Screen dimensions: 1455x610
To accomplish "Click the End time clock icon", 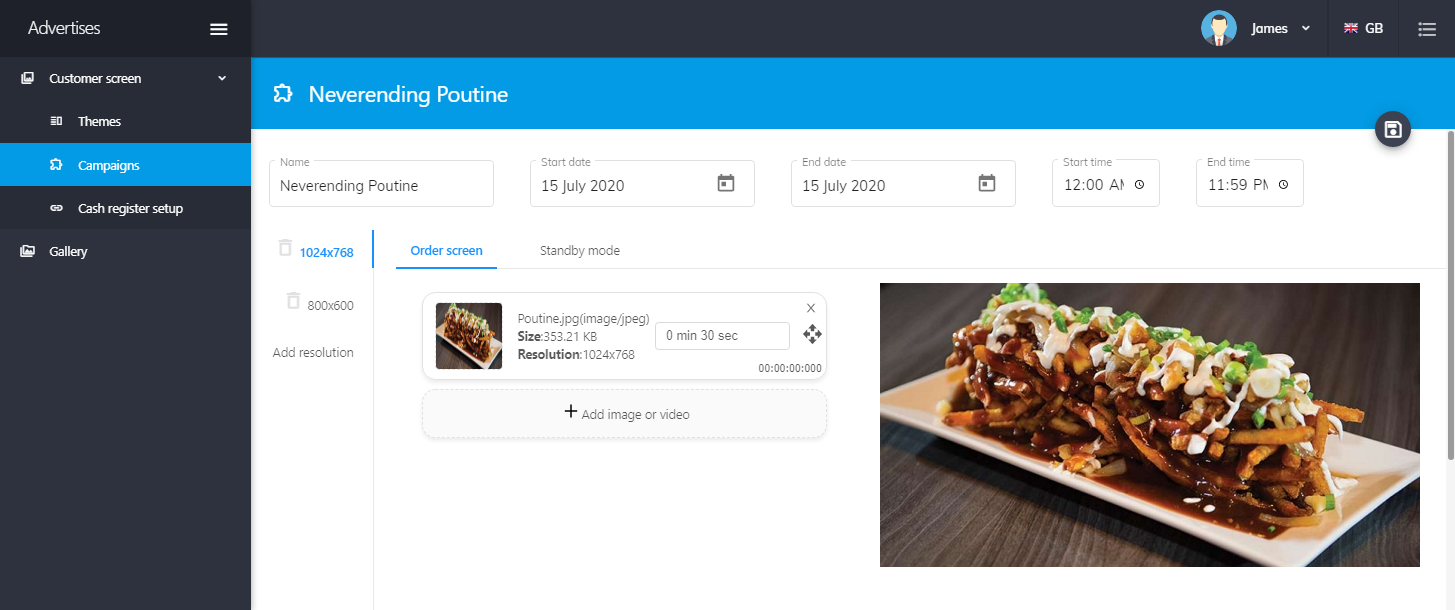I will click(1283, 185).
